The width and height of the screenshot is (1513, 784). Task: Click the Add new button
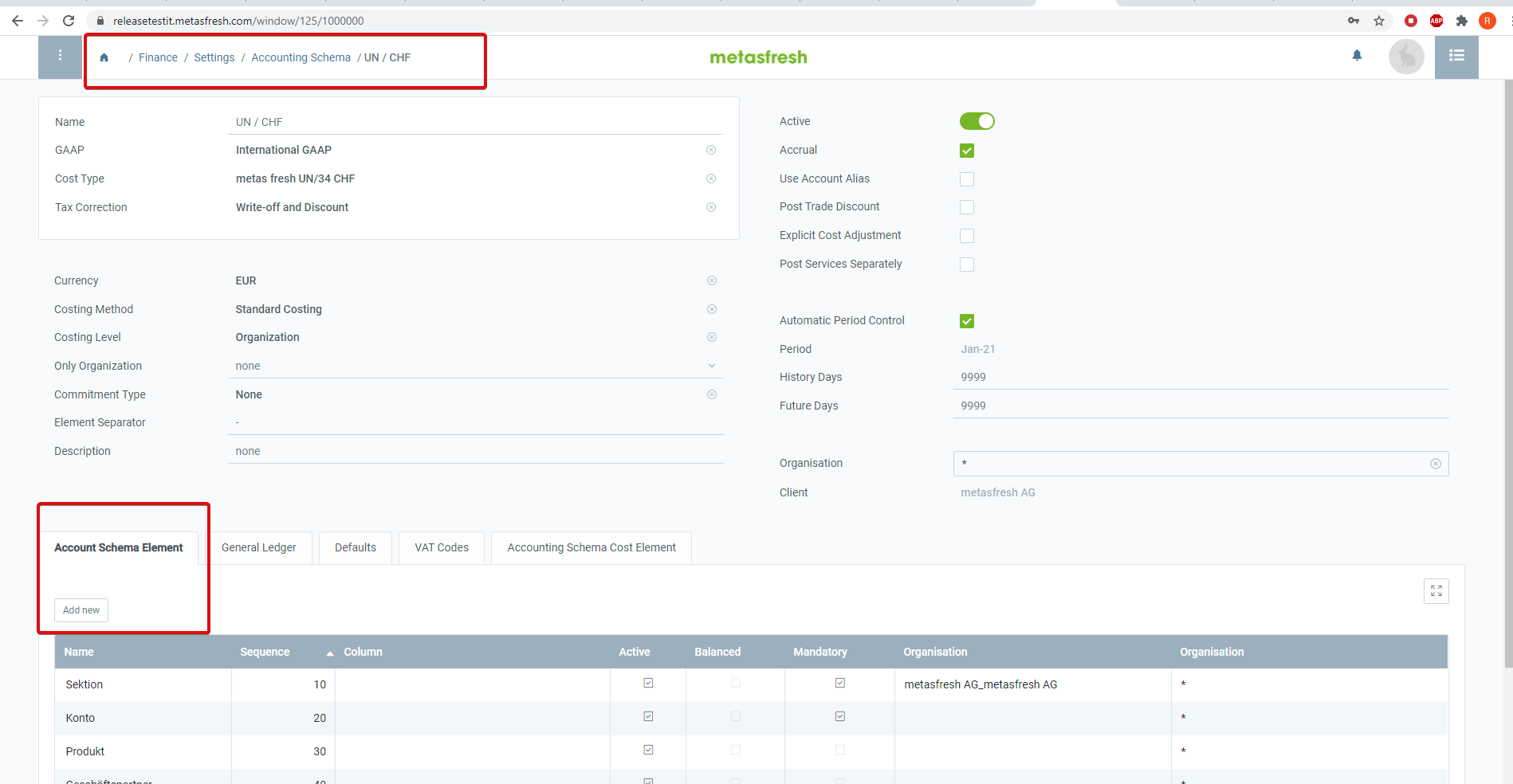tap(81, 610)
